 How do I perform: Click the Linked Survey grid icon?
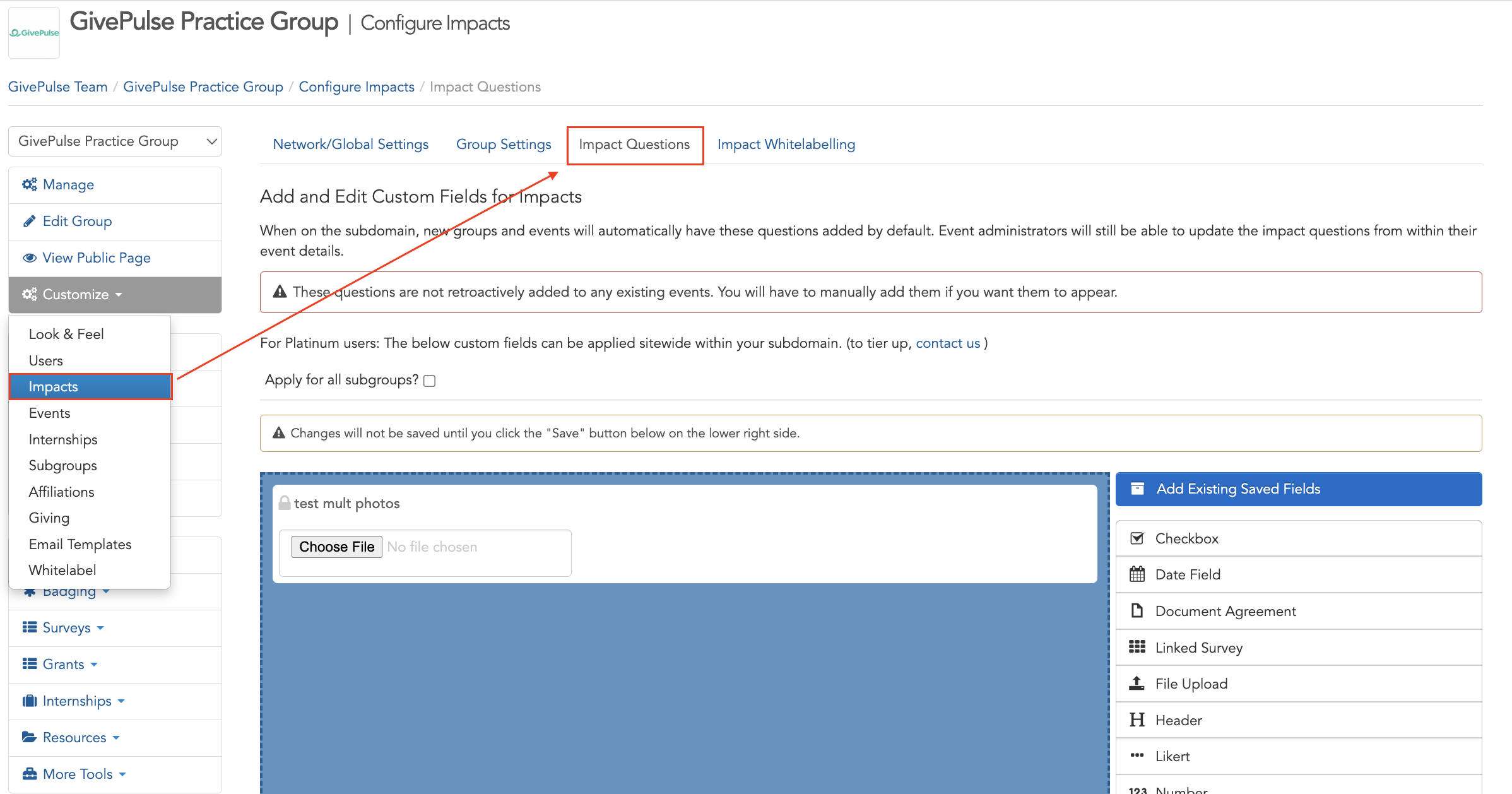click(1137, 647)
